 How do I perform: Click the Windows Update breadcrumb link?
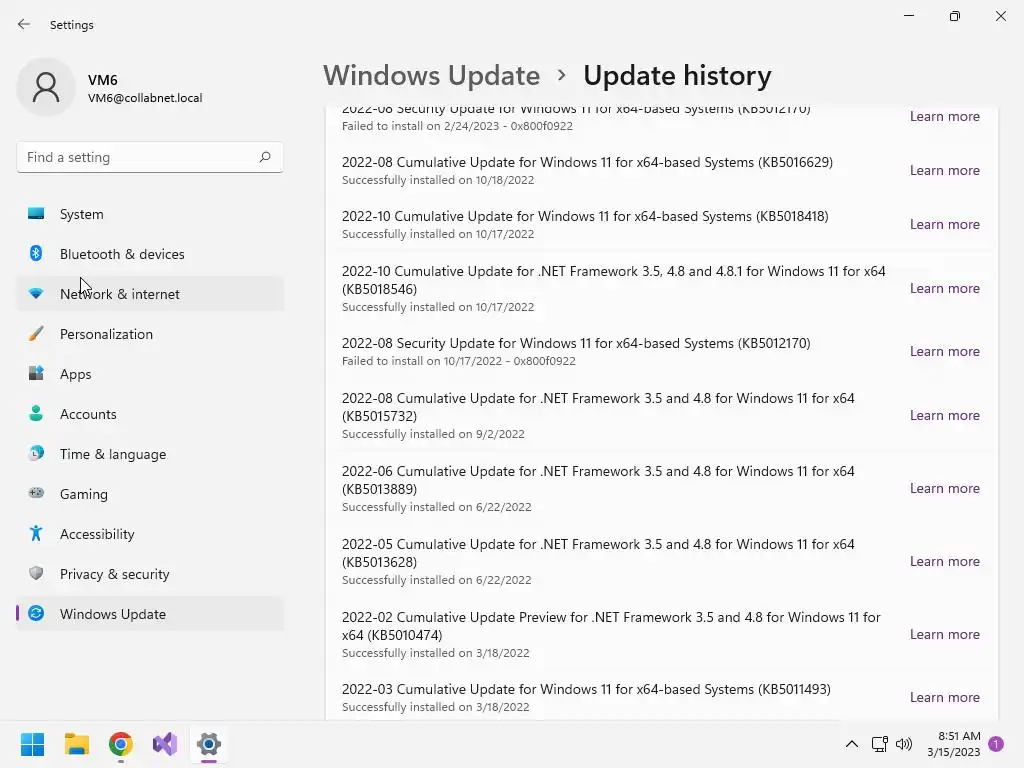pos(431,76)
